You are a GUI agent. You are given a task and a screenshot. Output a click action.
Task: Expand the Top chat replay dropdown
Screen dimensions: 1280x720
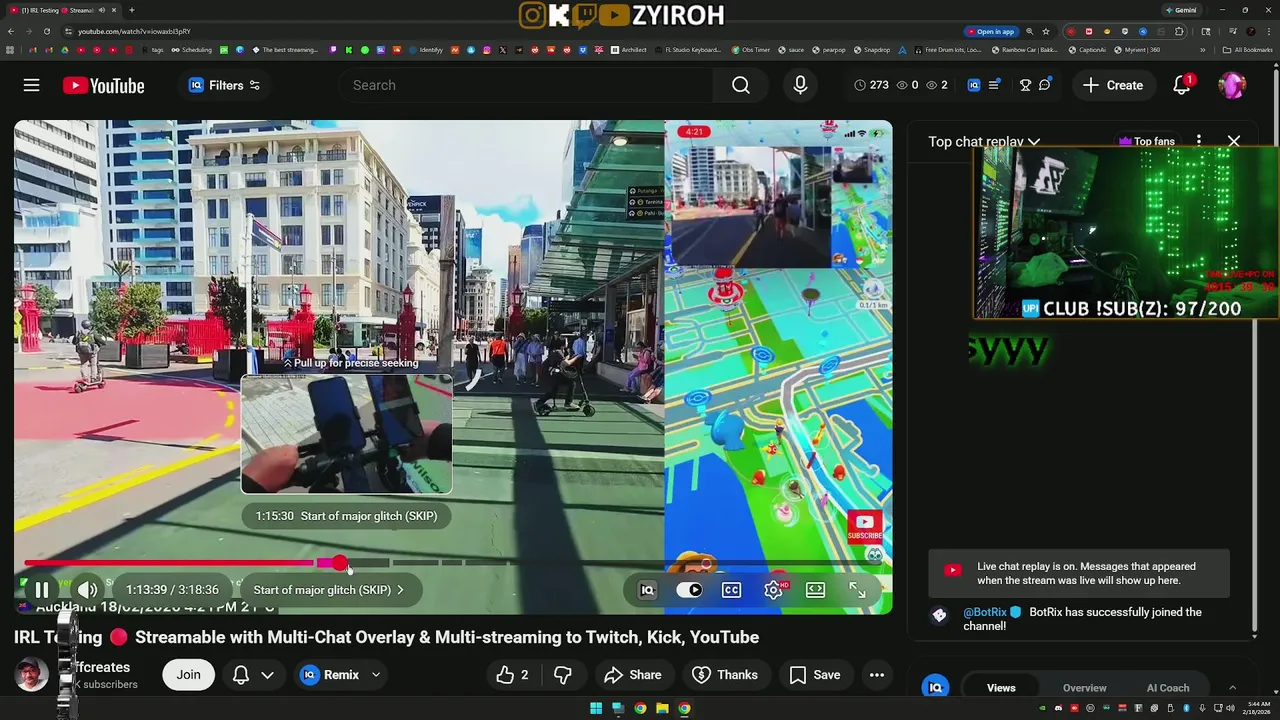[984, 141]
